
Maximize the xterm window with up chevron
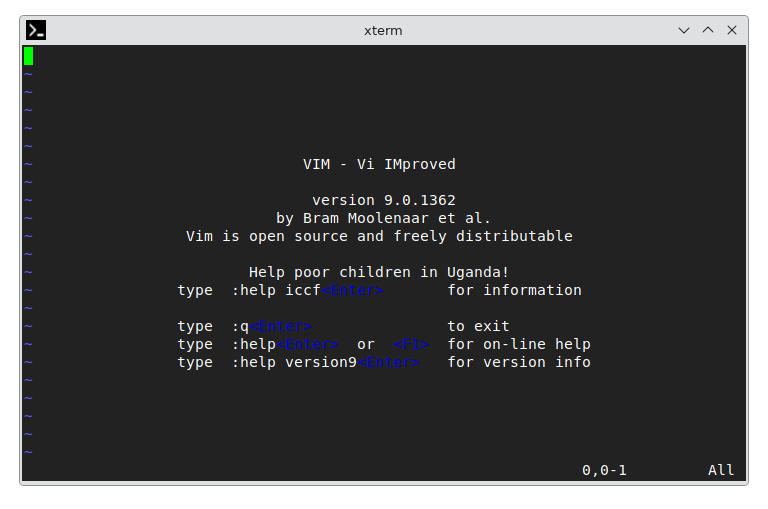click(x=708, y=30)
